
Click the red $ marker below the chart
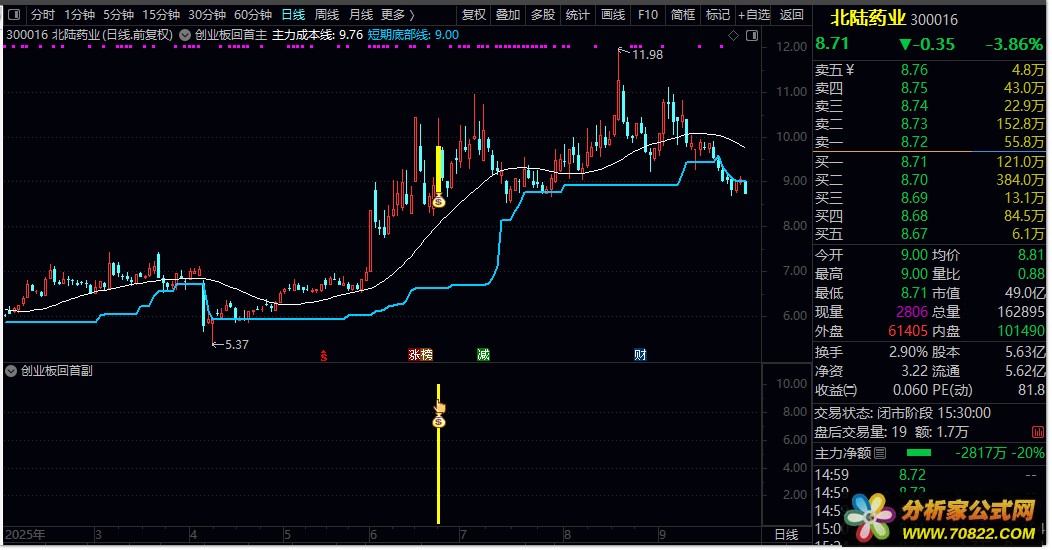point(323,354)
